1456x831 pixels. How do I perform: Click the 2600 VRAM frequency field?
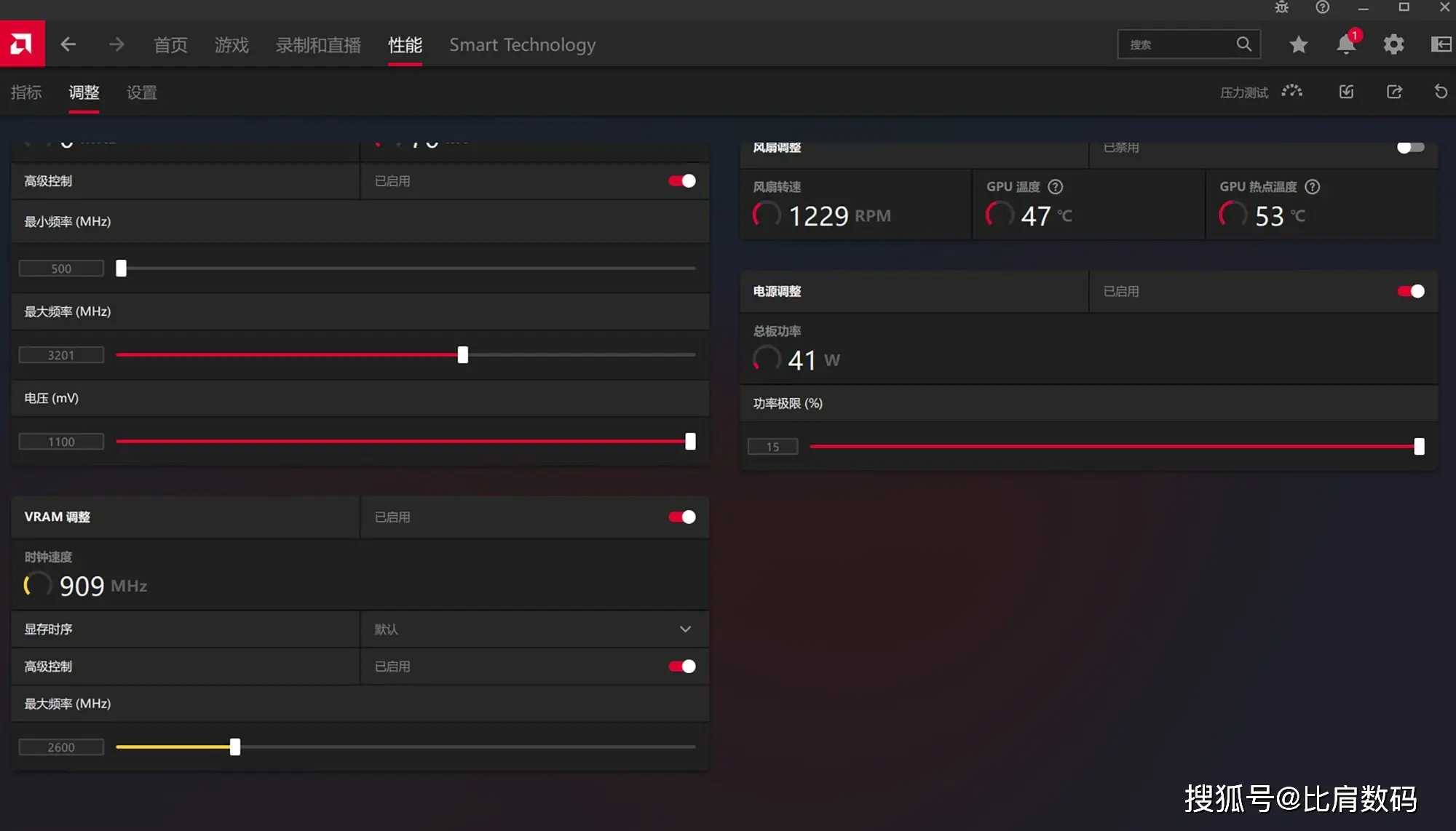61,747
